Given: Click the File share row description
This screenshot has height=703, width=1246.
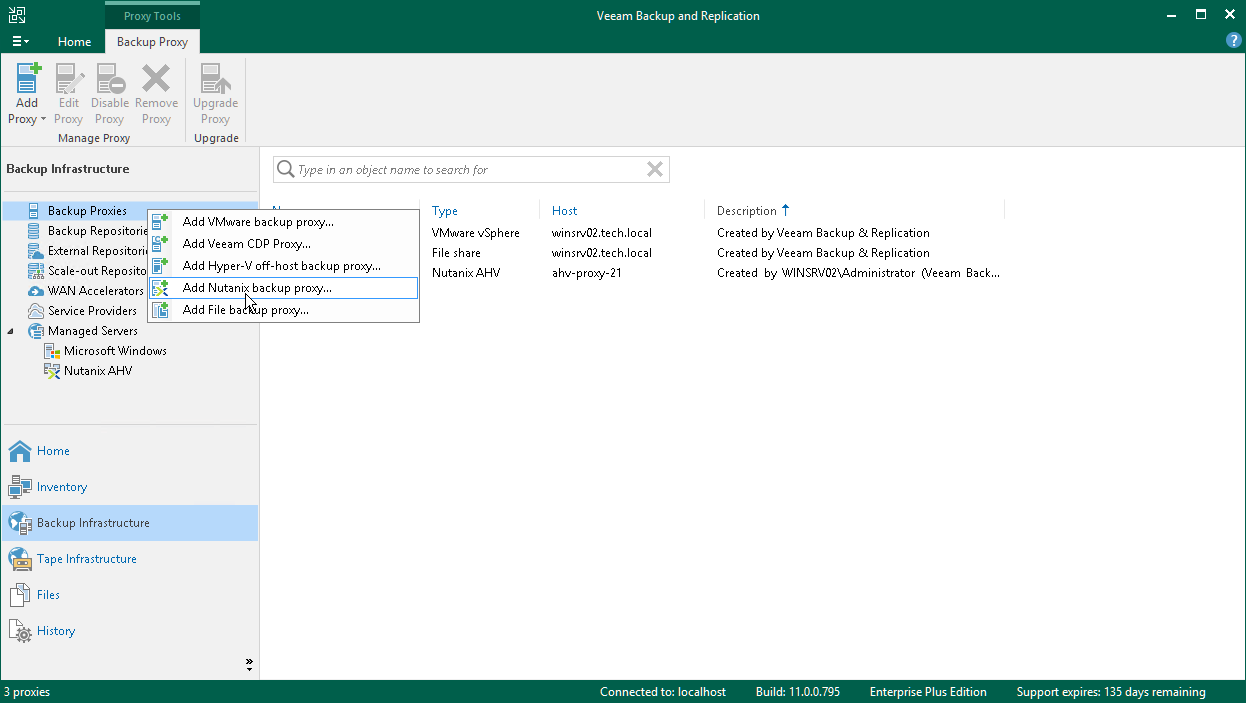Looking at the screenshot, I should click(x=823, y=253).
